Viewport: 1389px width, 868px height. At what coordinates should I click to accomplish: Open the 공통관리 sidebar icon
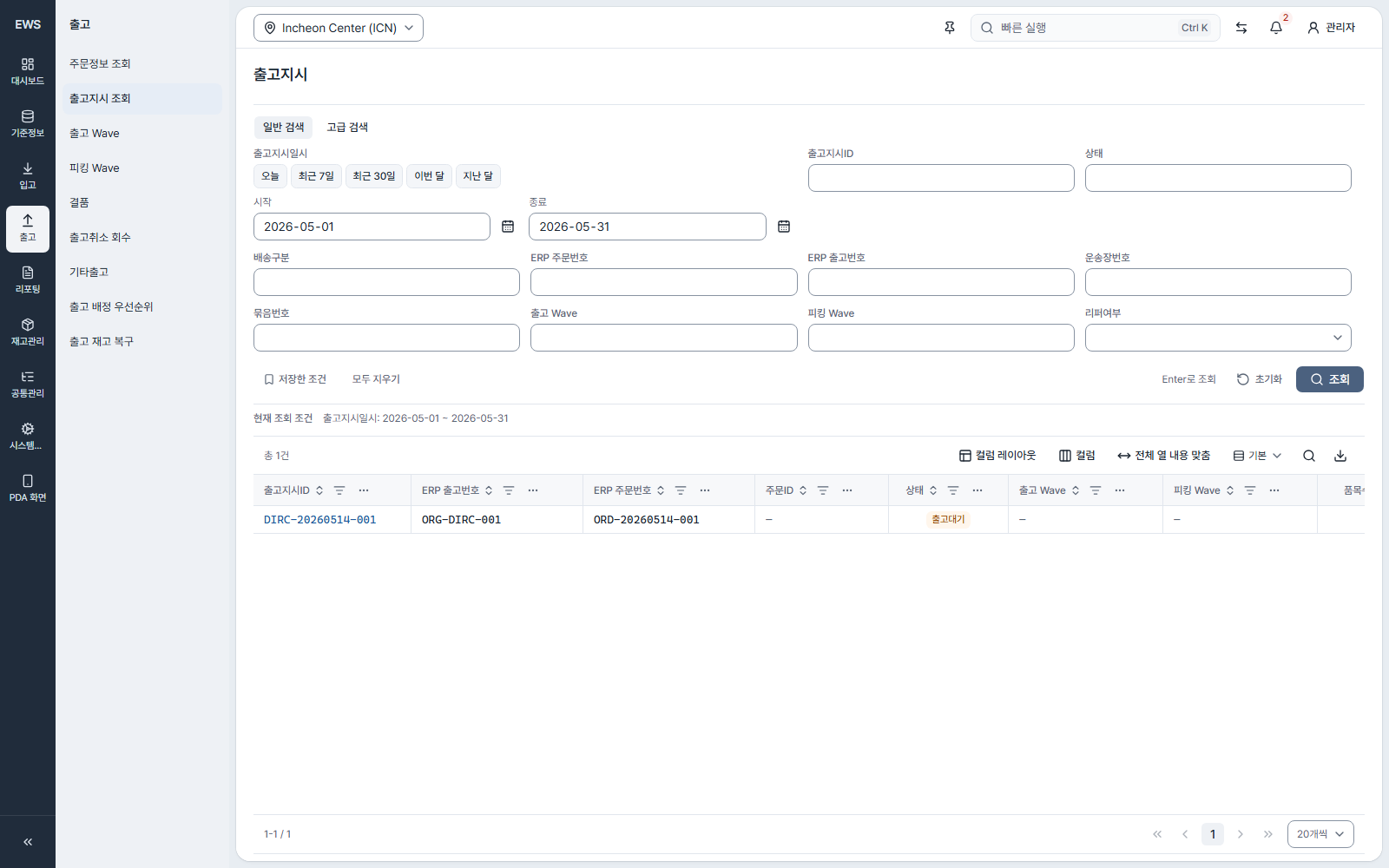coord(28,385)
